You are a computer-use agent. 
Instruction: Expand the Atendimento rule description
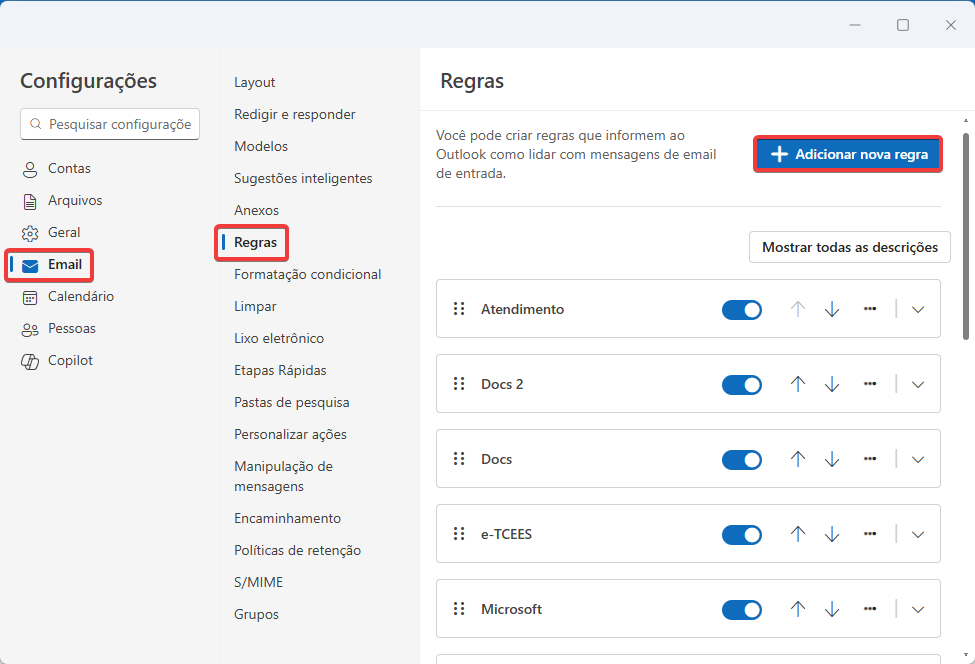(x=918, y=310)
